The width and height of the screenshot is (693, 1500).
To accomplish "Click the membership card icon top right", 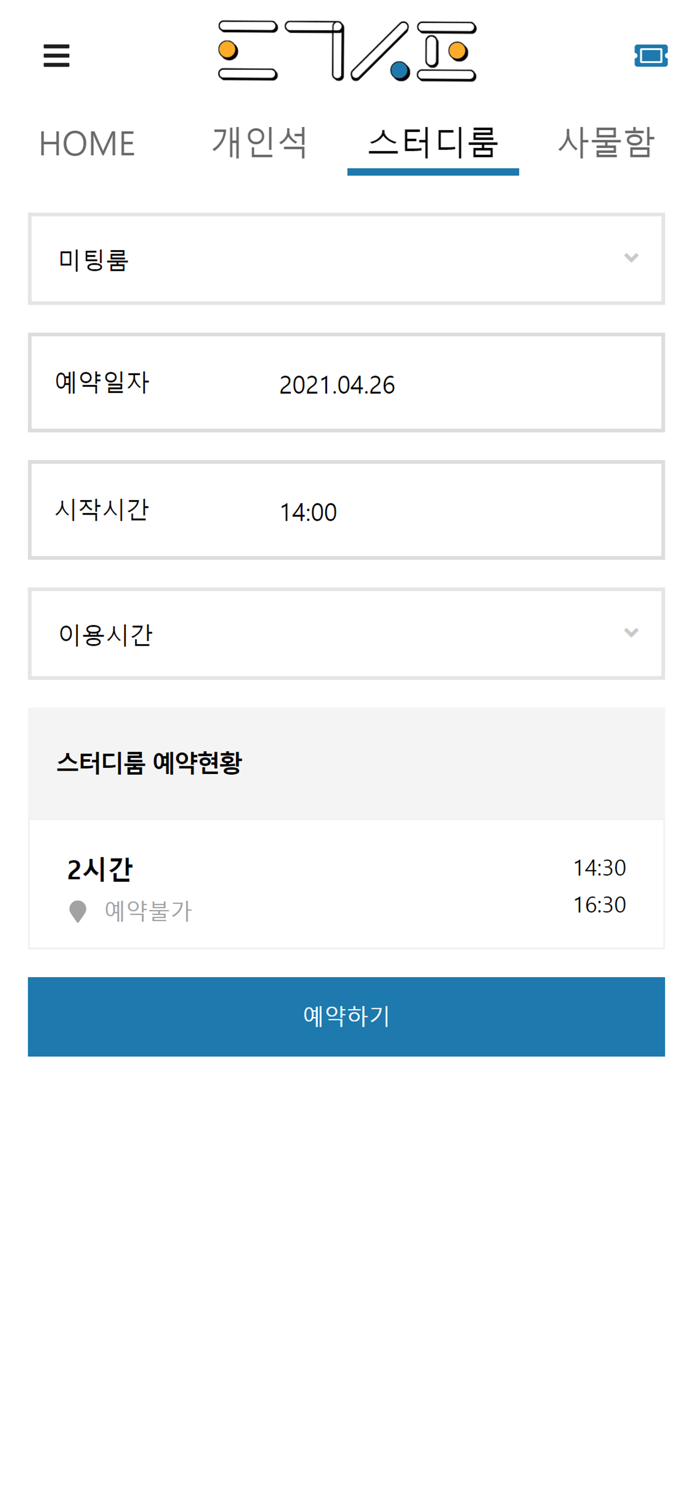I will [653, 55].
